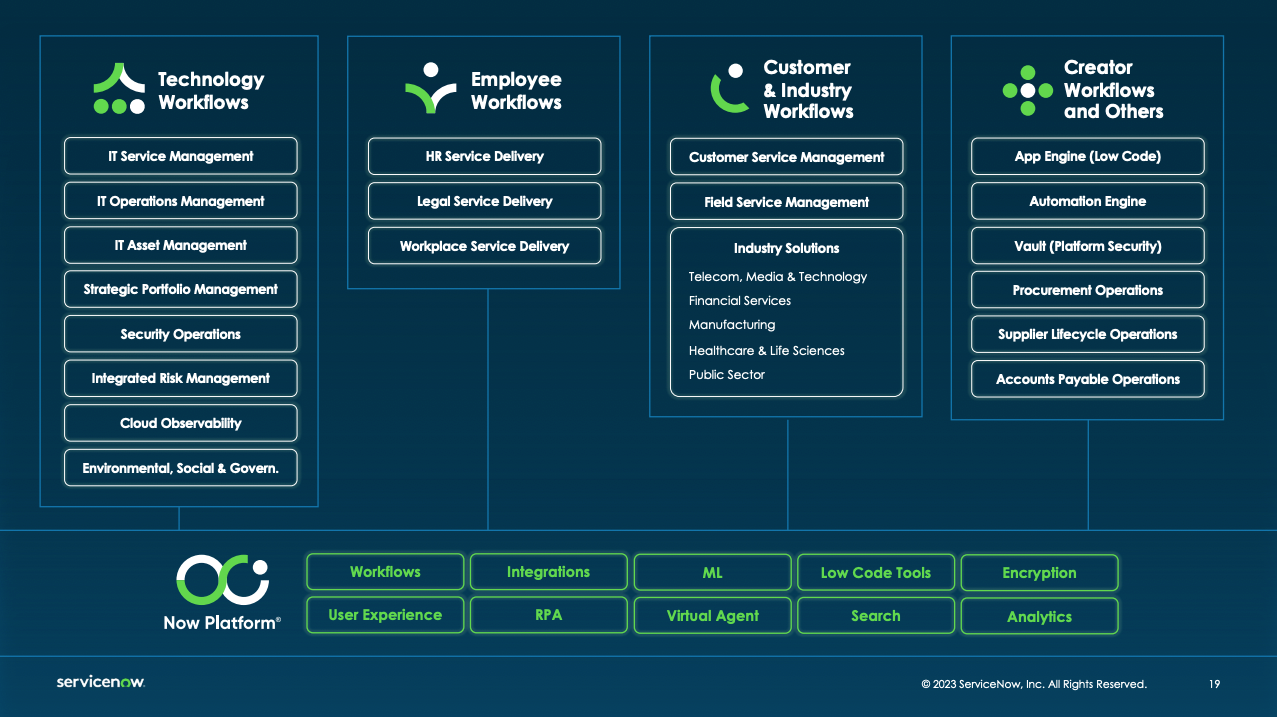Viewport: 1277px width, 717px height.
Task: Select the Creator Workflows icon
Action: 1028,88
